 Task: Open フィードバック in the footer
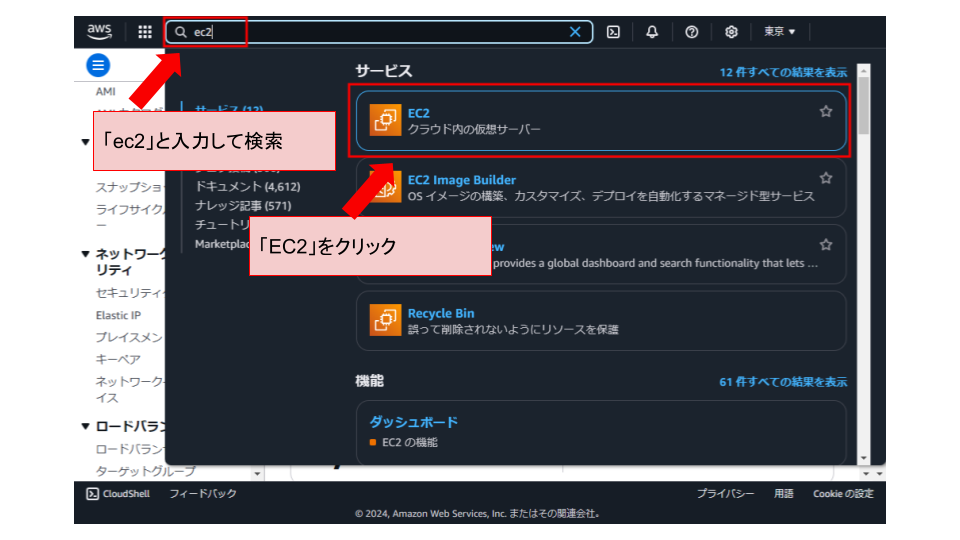[x=203, y=493]
